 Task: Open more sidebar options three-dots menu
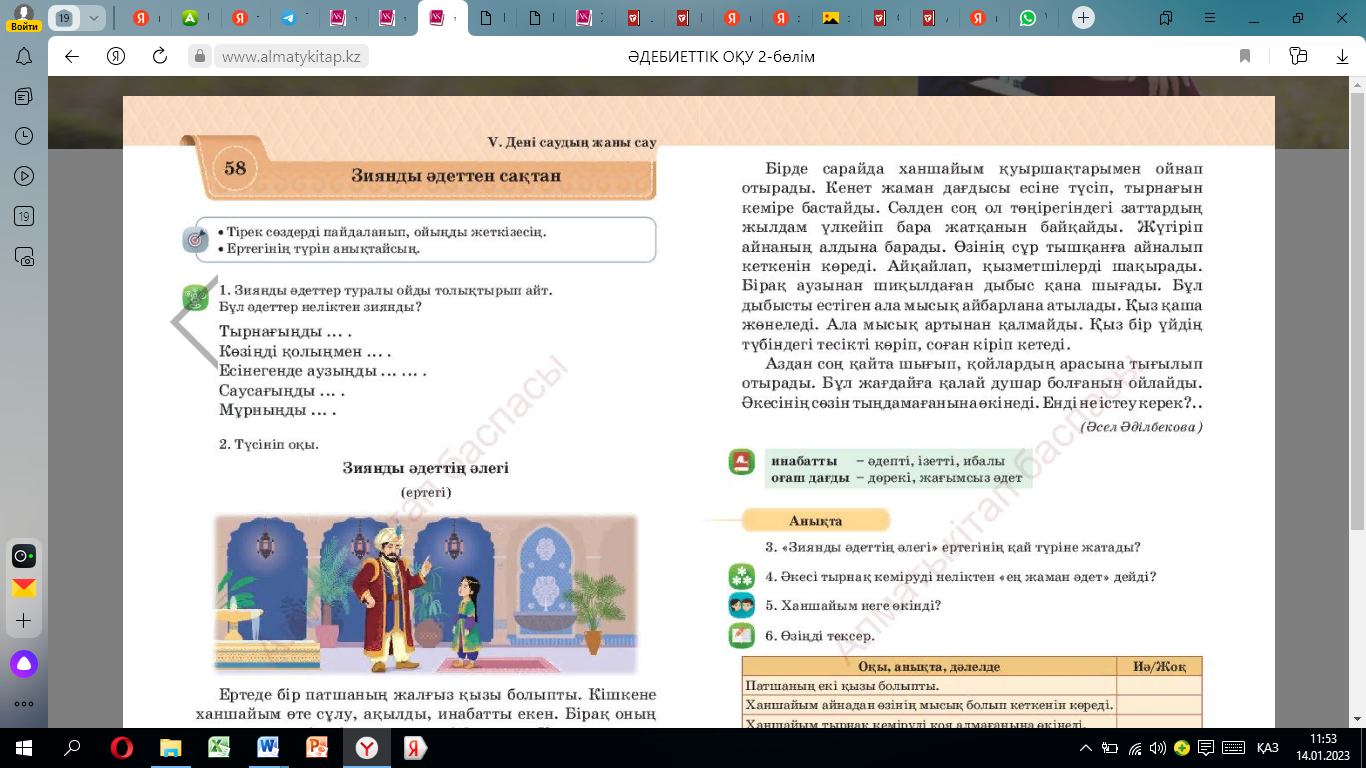coord(24,704)
